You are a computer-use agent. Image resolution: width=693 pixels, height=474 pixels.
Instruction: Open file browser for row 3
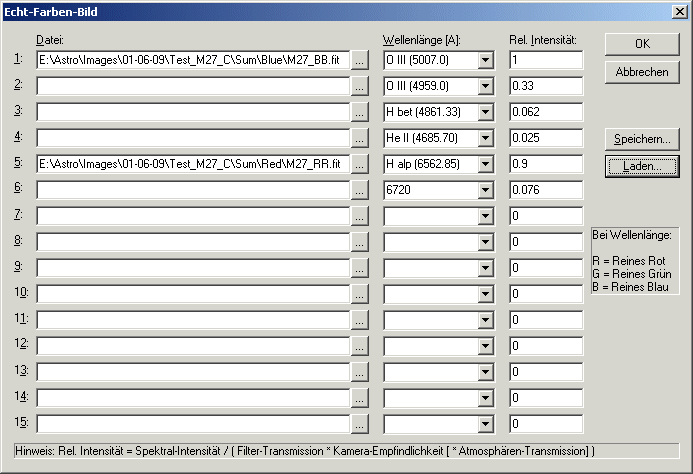coord(360,112)
